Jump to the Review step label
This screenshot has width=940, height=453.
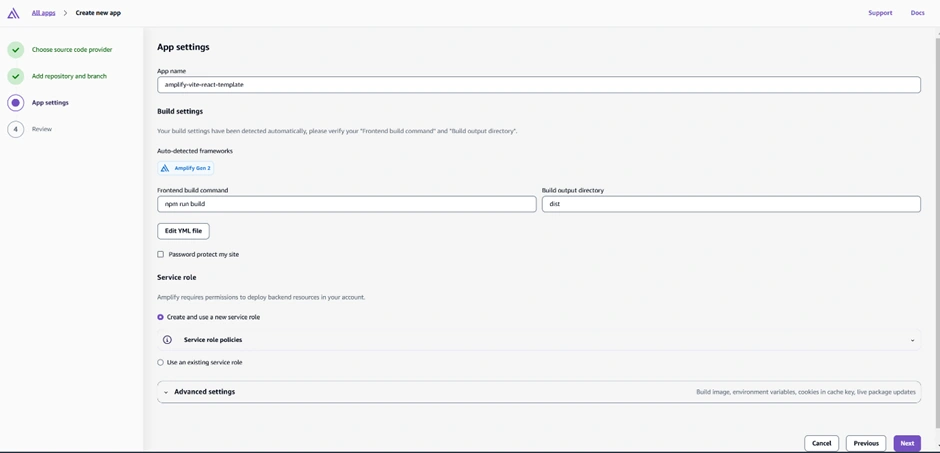click(x=42, y=129)
